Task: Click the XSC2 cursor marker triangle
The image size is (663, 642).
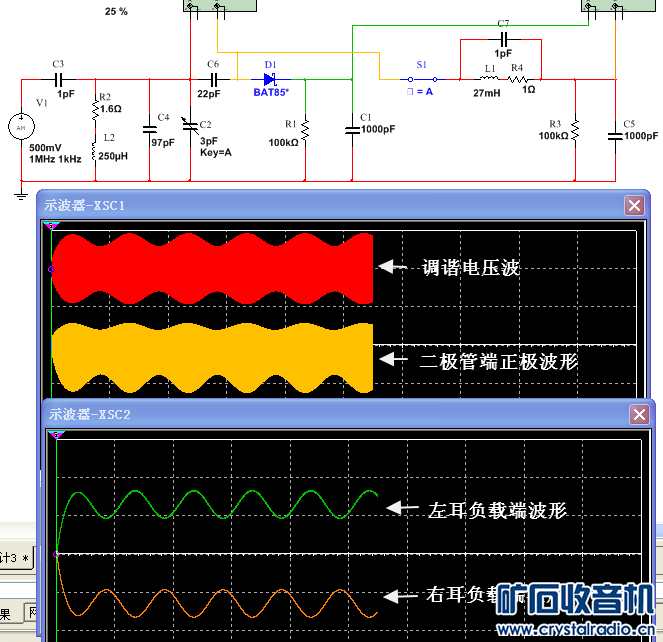Action: coord(56,435)
